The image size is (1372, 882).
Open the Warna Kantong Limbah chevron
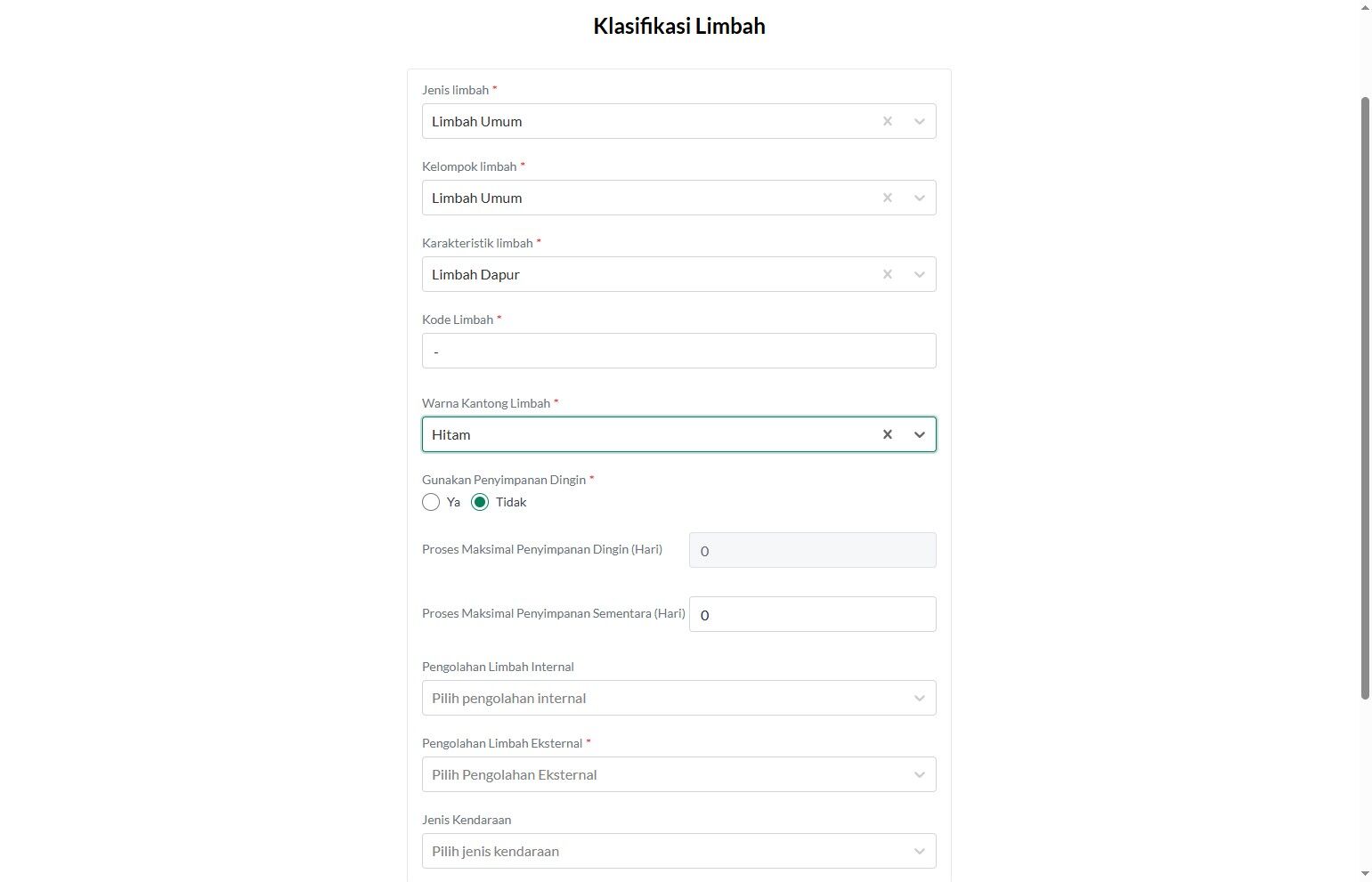point(919,434)
